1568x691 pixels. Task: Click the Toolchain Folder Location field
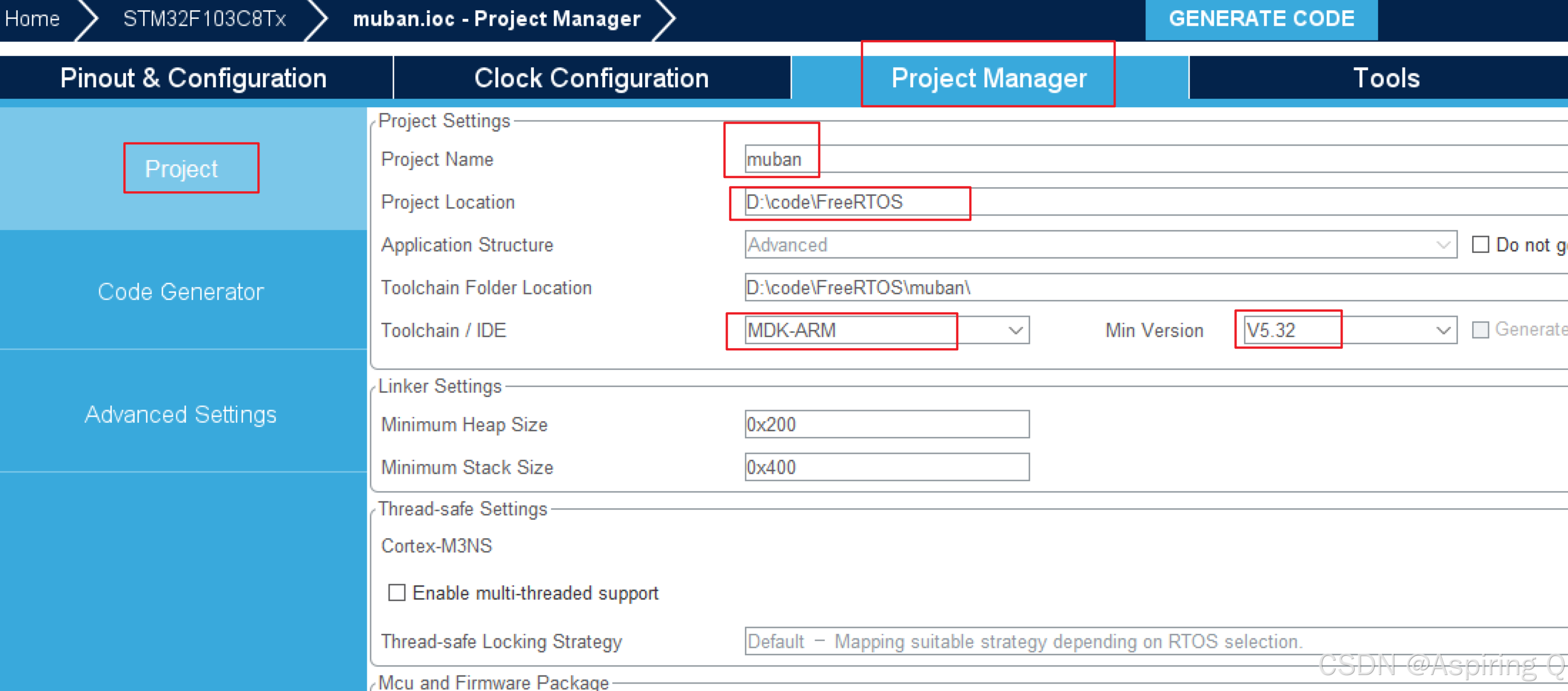coord(1156,288)
